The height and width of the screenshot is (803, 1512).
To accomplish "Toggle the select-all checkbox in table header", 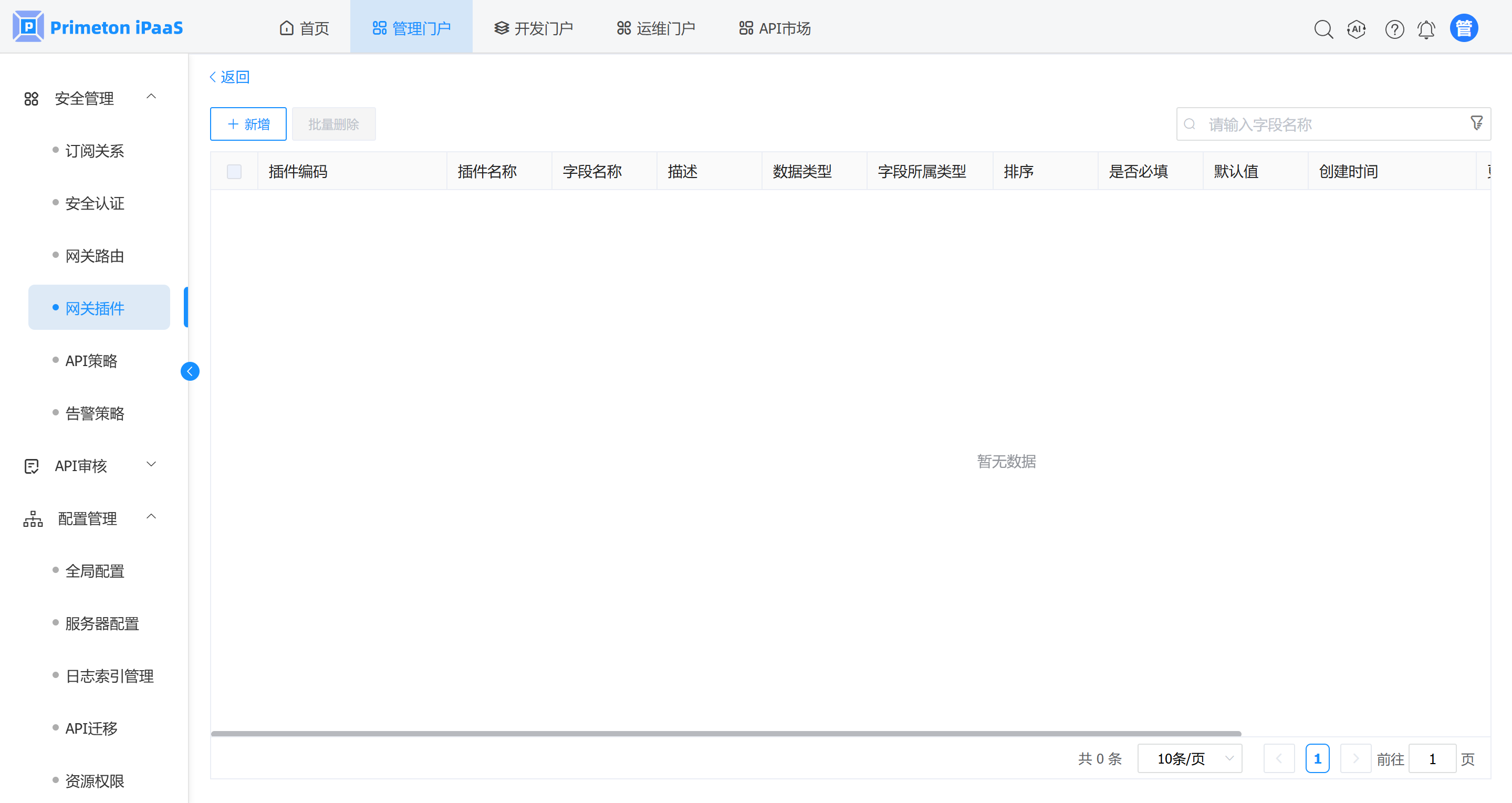I will [234, 171].
